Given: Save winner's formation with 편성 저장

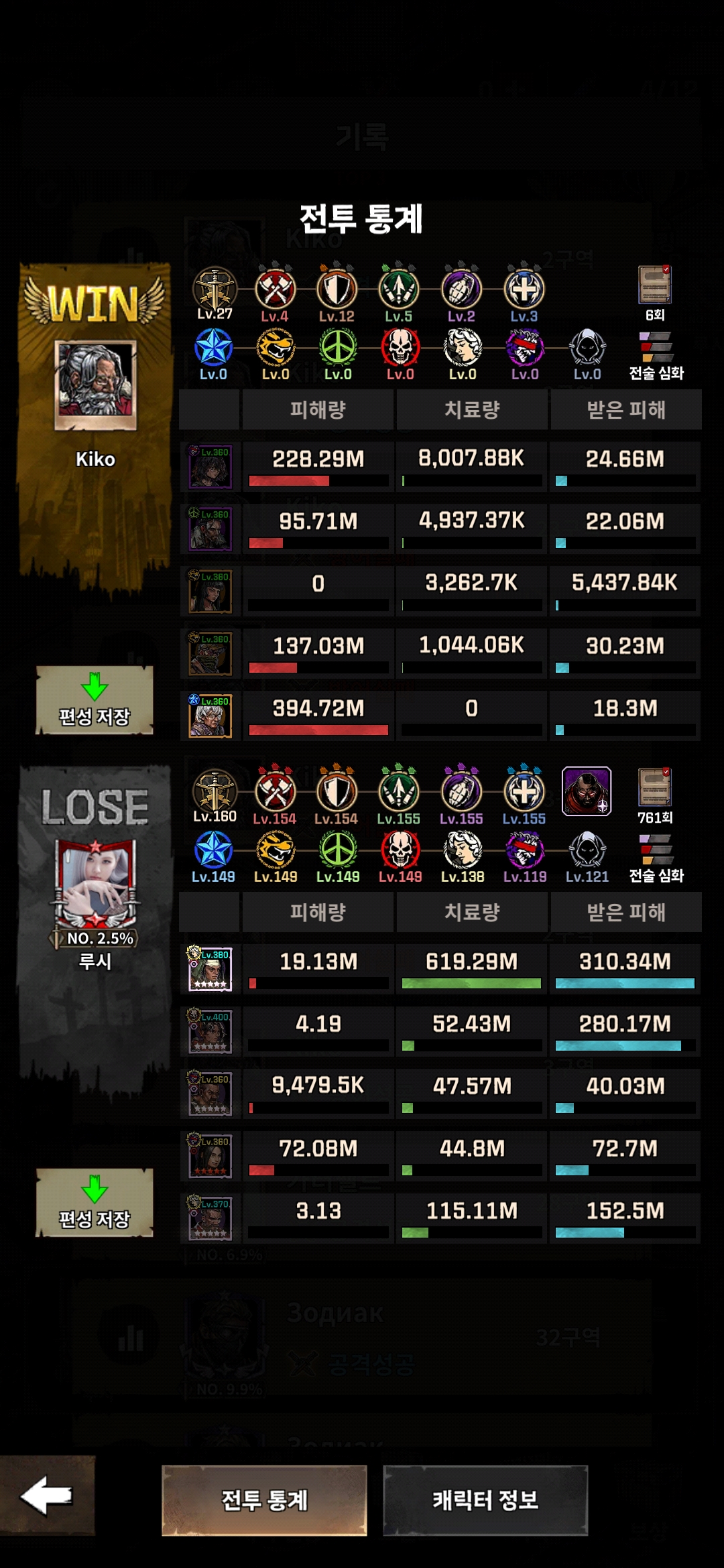Looking at the screenshot, I should pos(95,700).
